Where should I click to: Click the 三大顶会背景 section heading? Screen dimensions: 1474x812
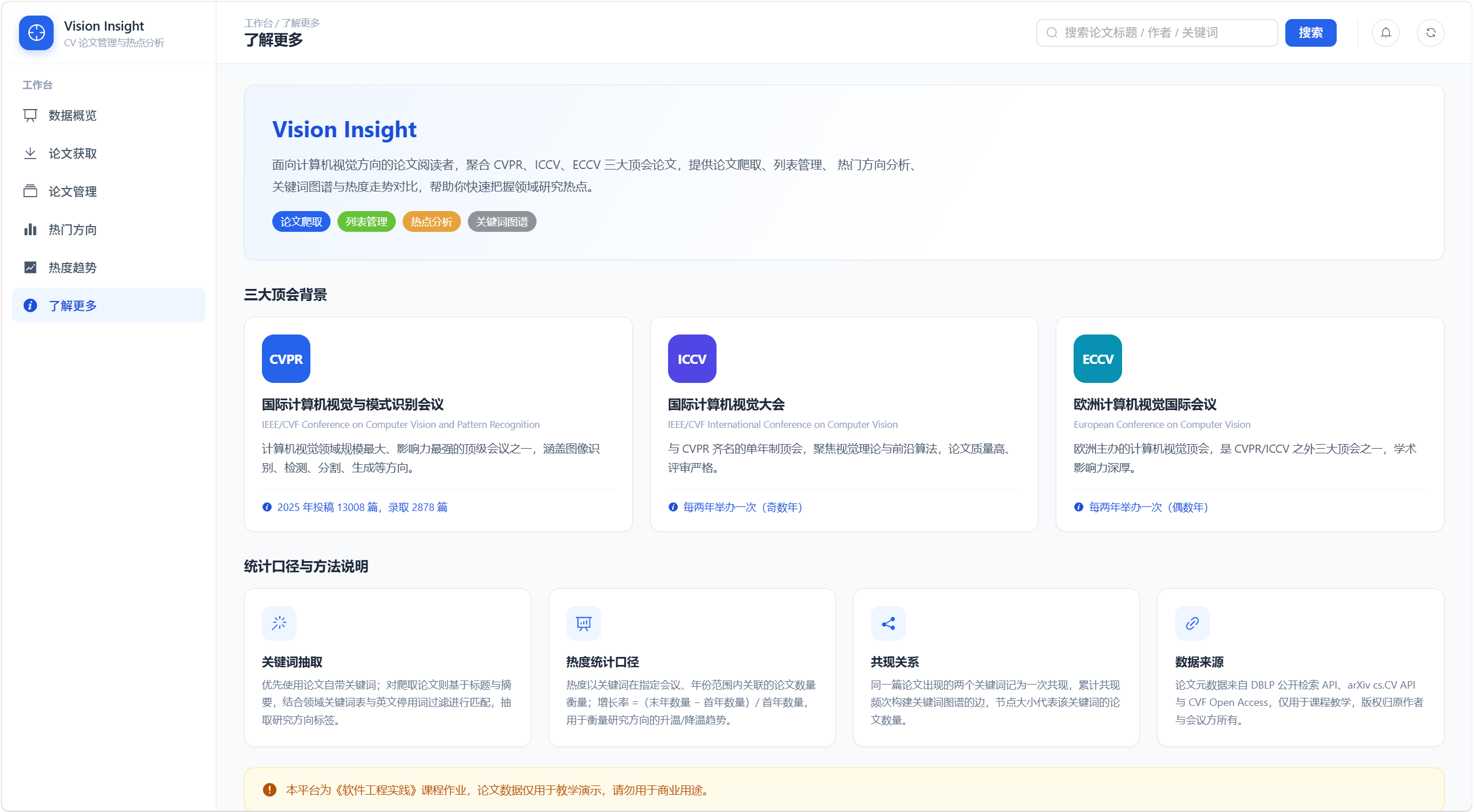285,295
